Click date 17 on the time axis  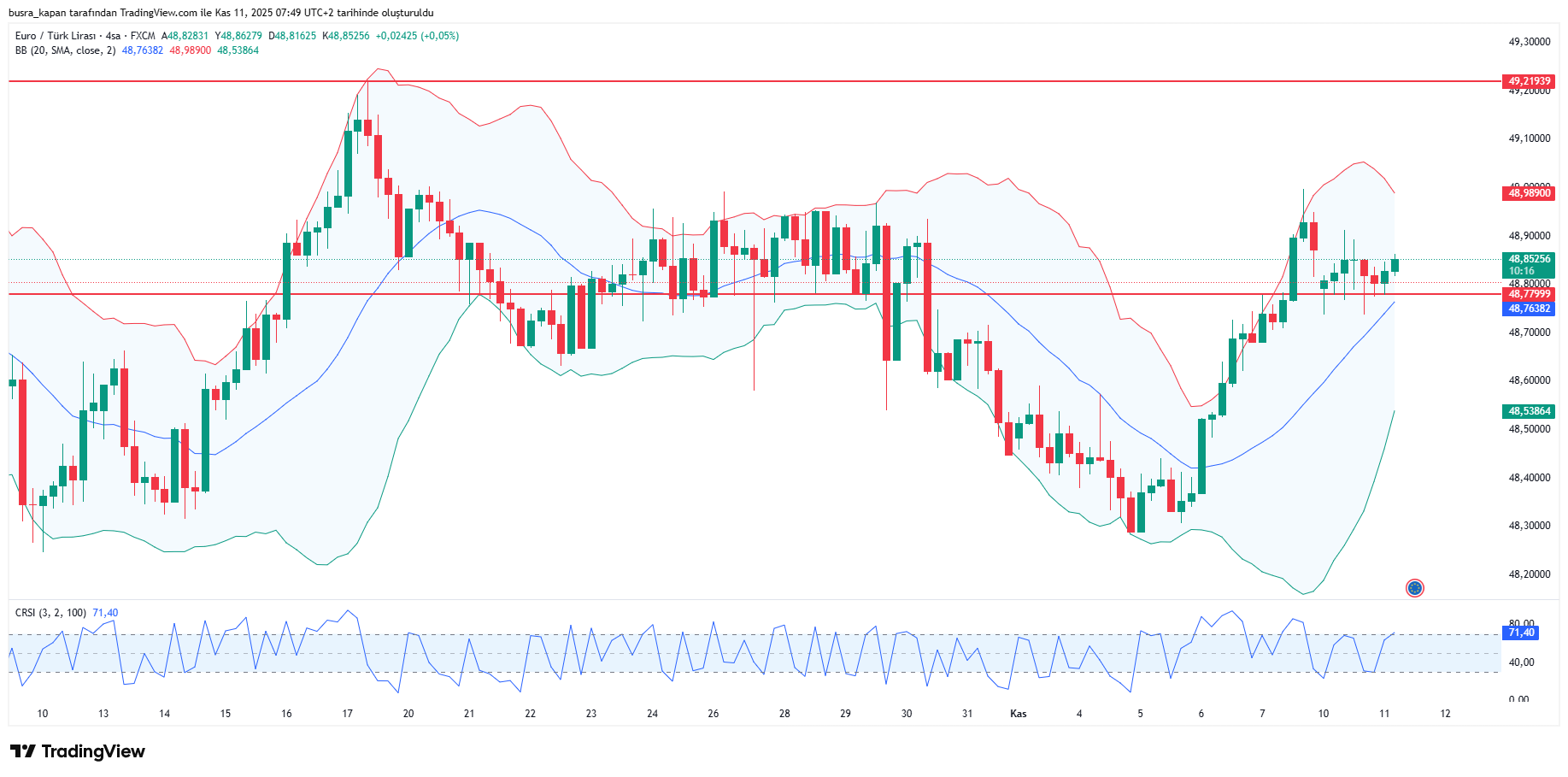point(347,714)
